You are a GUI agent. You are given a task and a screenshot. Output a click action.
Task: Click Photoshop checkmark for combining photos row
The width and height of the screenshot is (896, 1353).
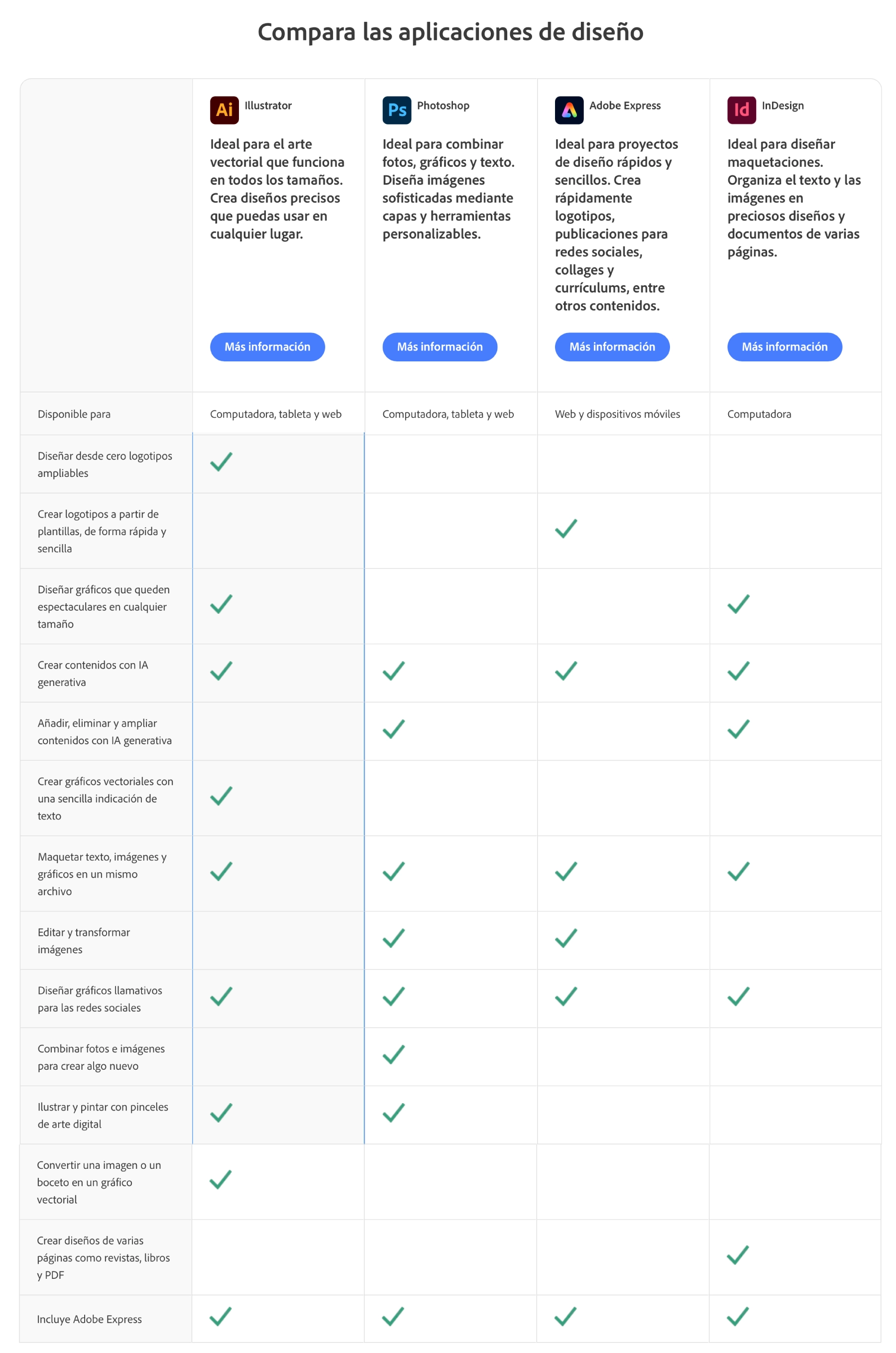point(394,1054)
